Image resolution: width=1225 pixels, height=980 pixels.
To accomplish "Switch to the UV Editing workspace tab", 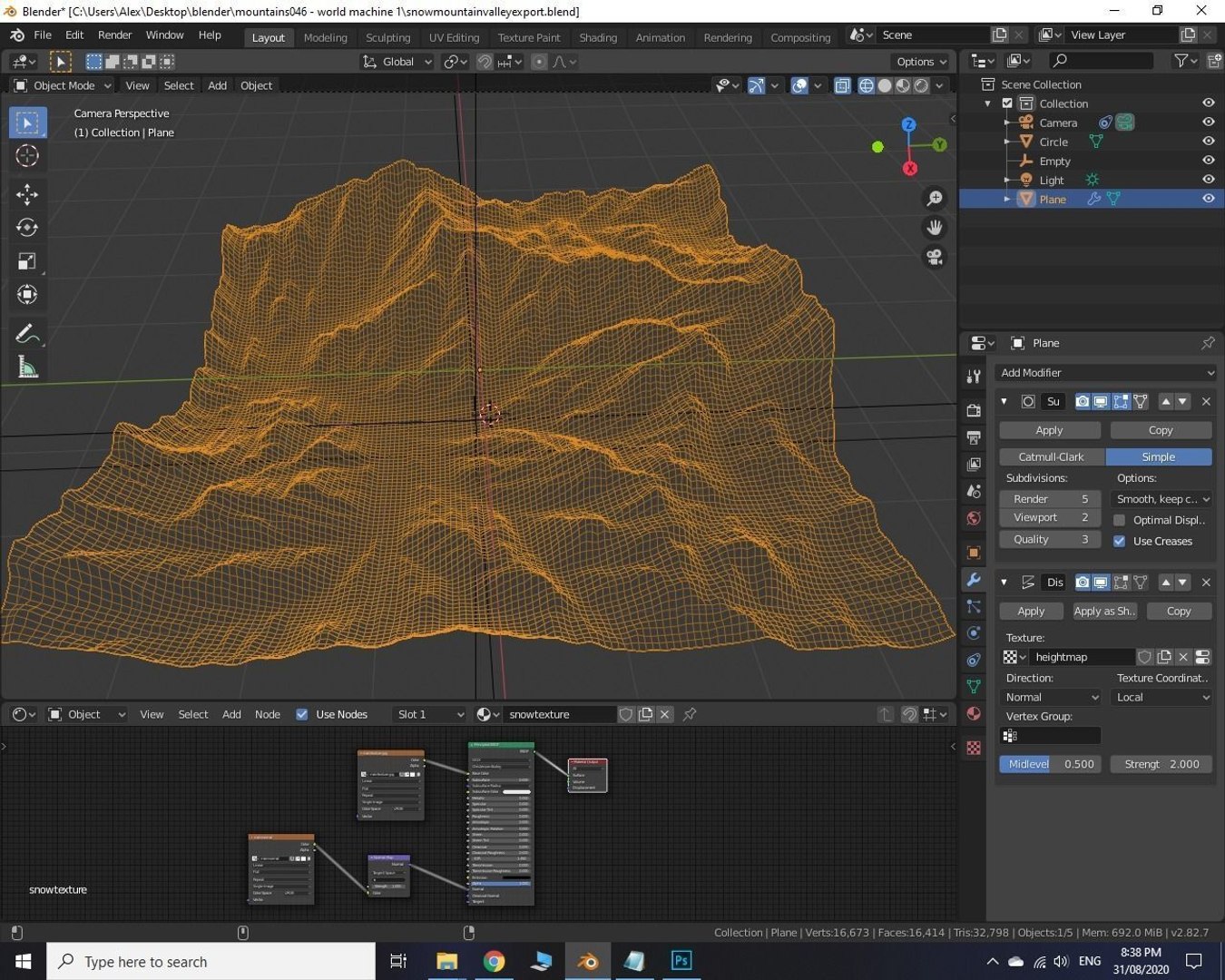I will pos(454,37).
